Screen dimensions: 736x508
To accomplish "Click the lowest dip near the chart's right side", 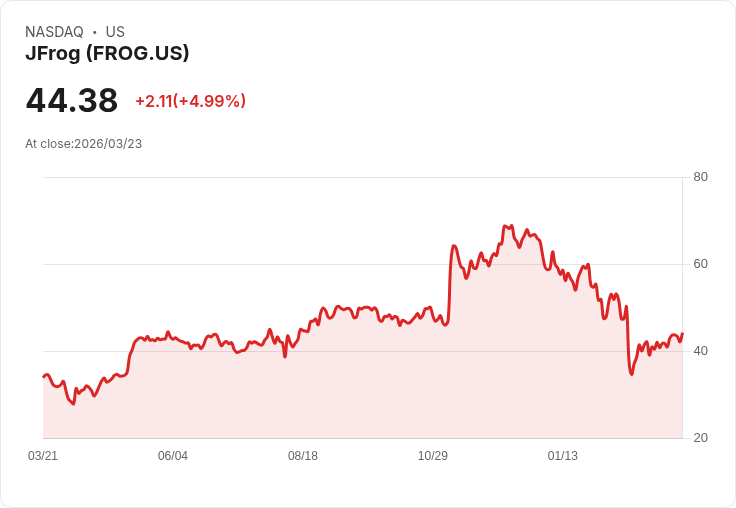I will [632, 373].
